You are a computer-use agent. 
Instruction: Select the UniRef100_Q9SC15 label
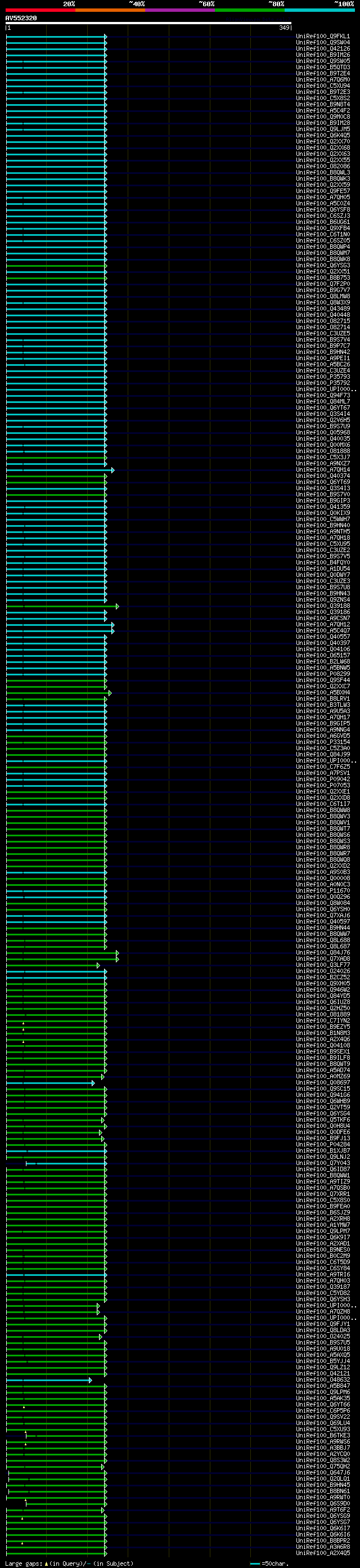click(x=323, y=1088)
